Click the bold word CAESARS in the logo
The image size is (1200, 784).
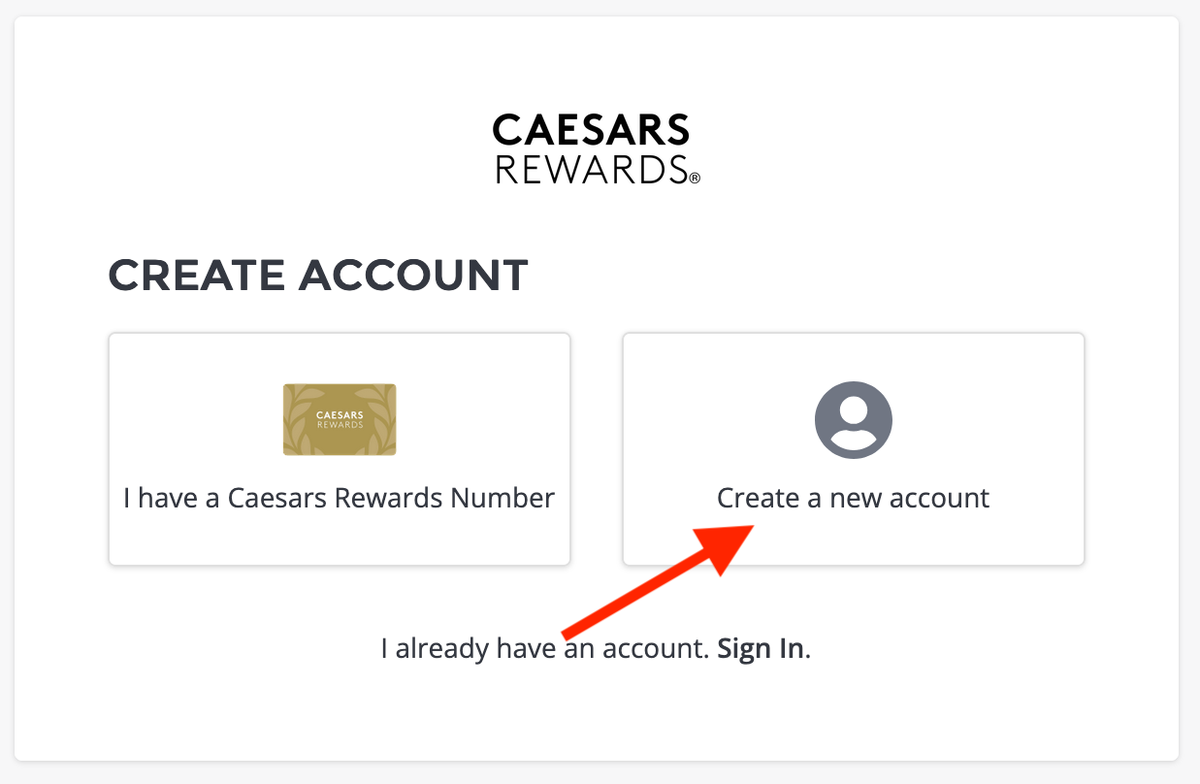coord(591,130)
